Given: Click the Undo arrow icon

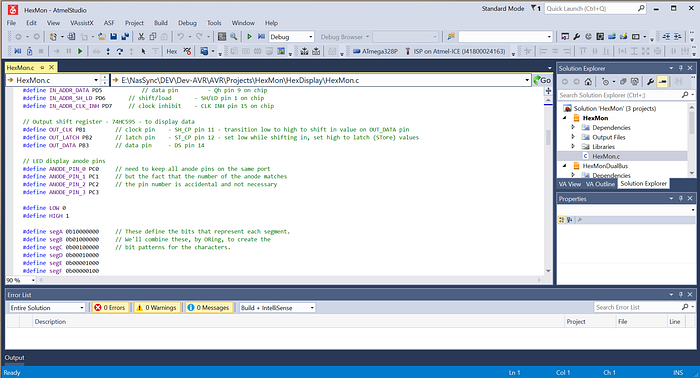Looking at the screenshot, I should (x=180, y=37).
